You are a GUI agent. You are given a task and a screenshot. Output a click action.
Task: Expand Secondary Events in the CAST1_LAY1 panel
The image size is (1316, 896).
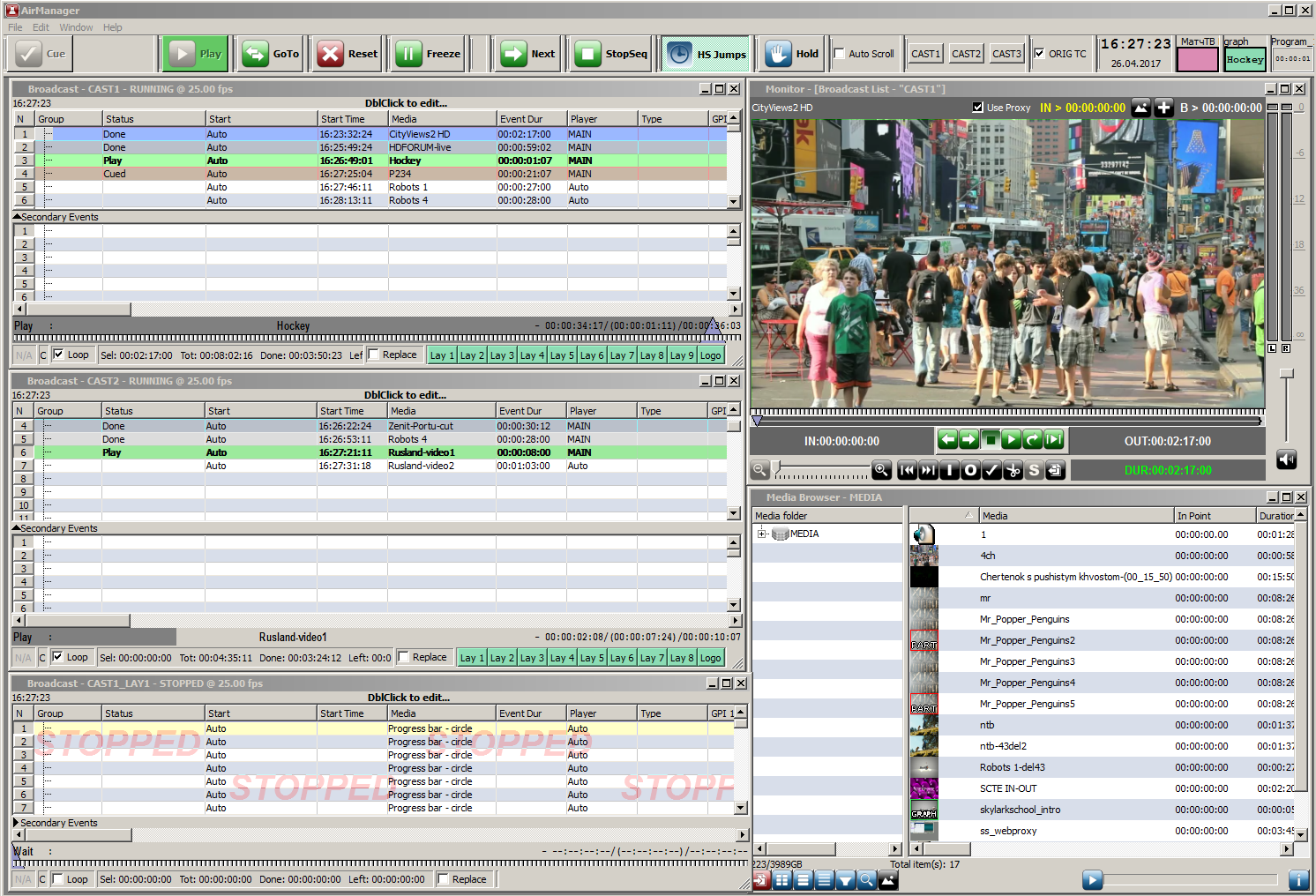click(16, 823)
